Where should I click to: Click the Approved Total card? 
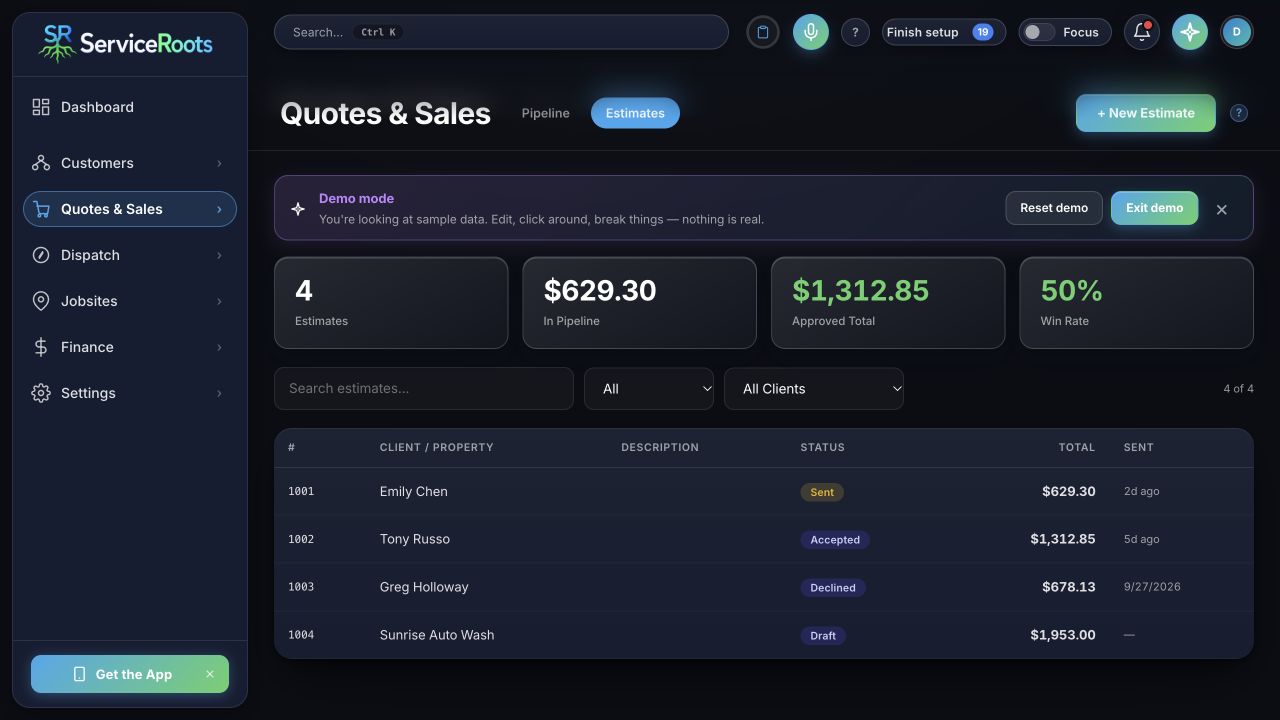[x=888, y=303]
